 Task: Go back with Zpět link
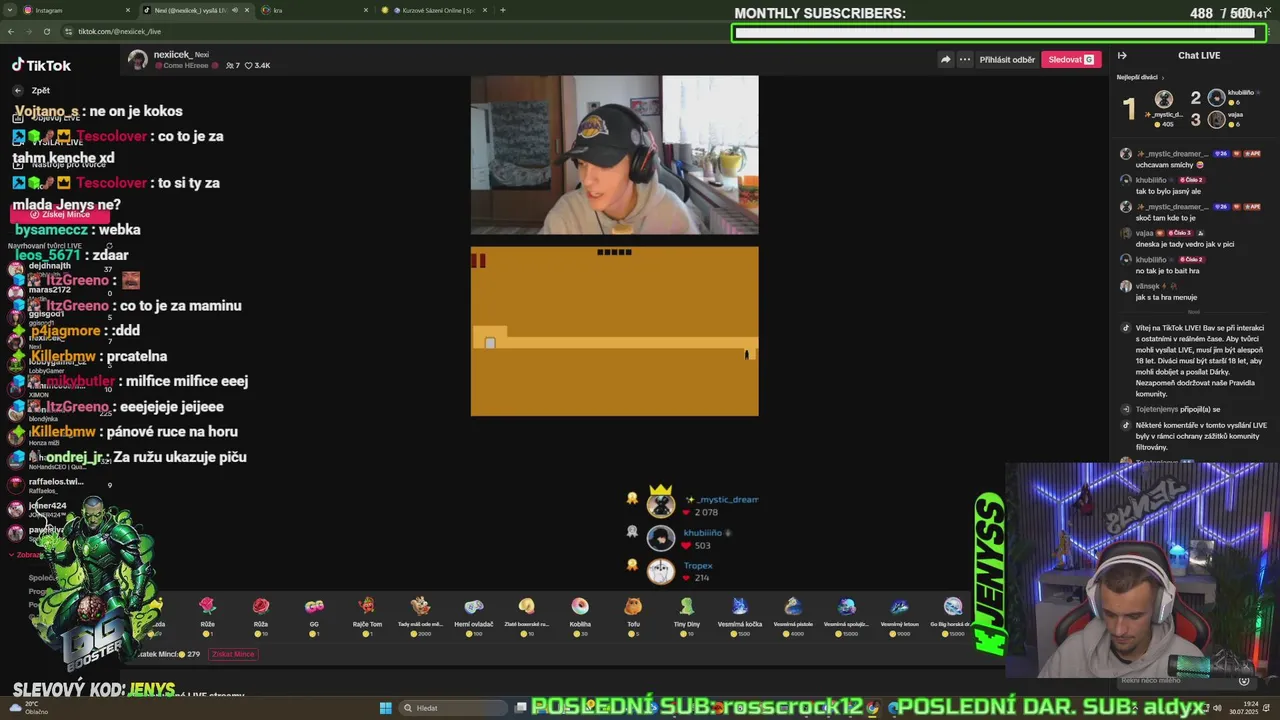click(x=32, y=90)
